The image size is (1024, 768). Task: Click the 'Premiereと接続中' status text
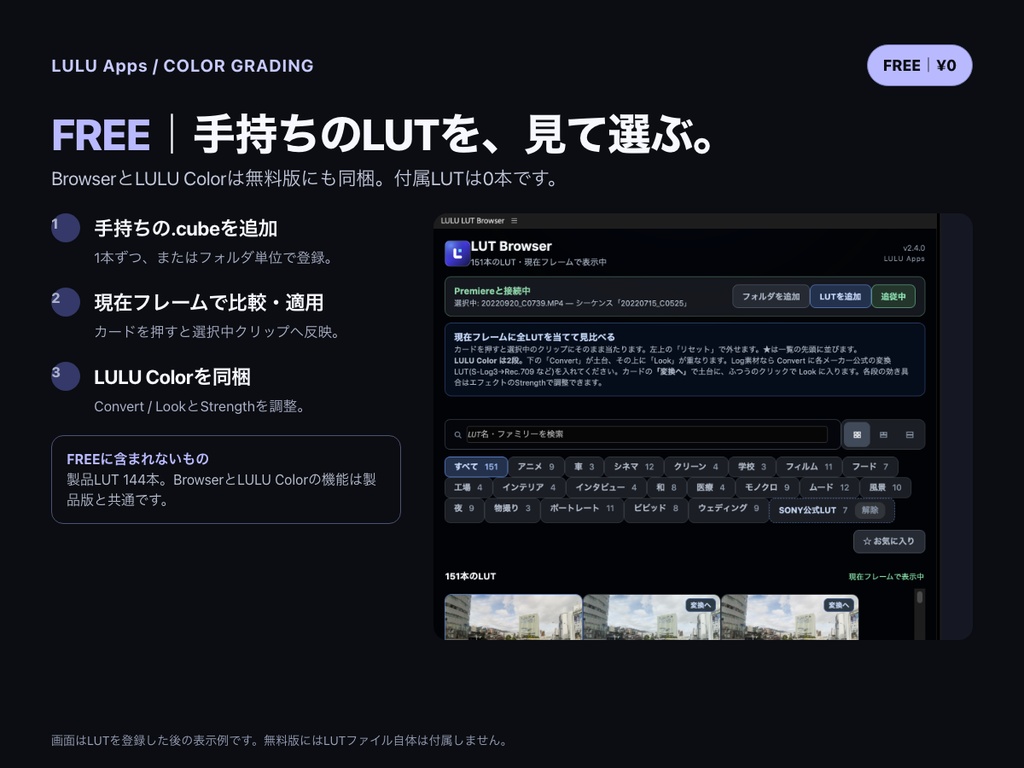(492, 291)
